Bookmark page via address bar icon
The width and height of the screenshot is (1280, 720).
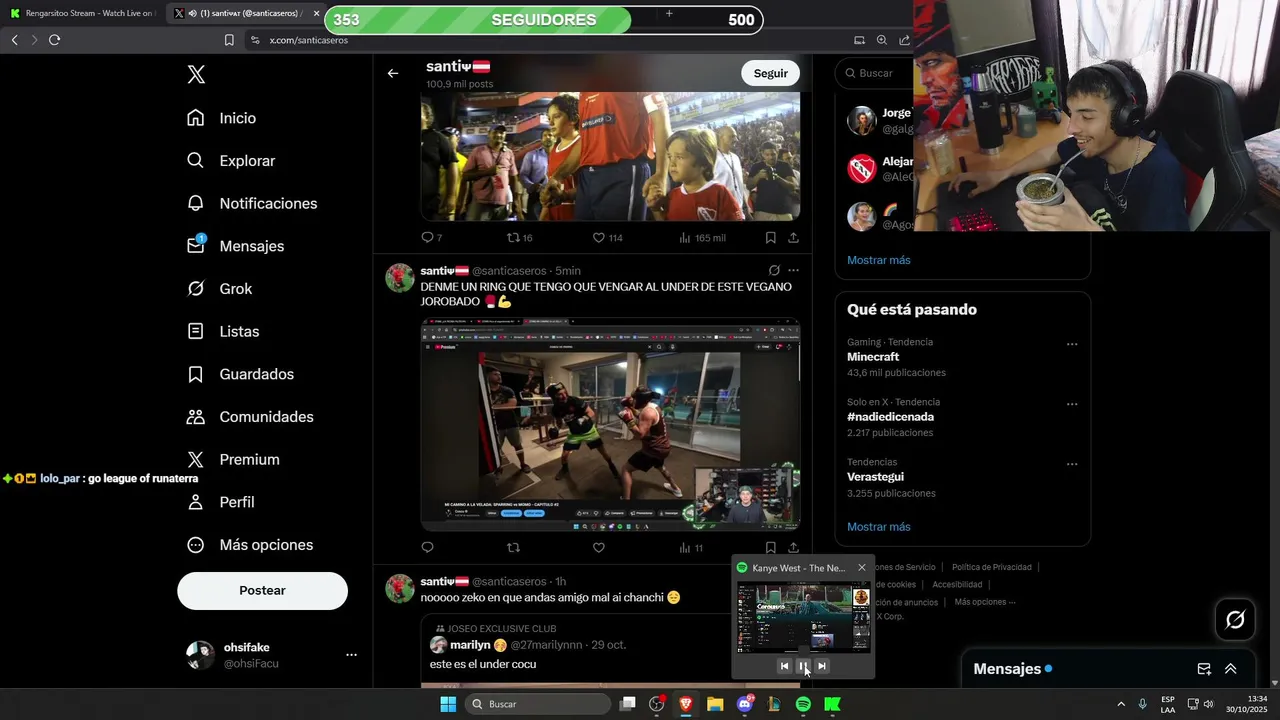229,40
